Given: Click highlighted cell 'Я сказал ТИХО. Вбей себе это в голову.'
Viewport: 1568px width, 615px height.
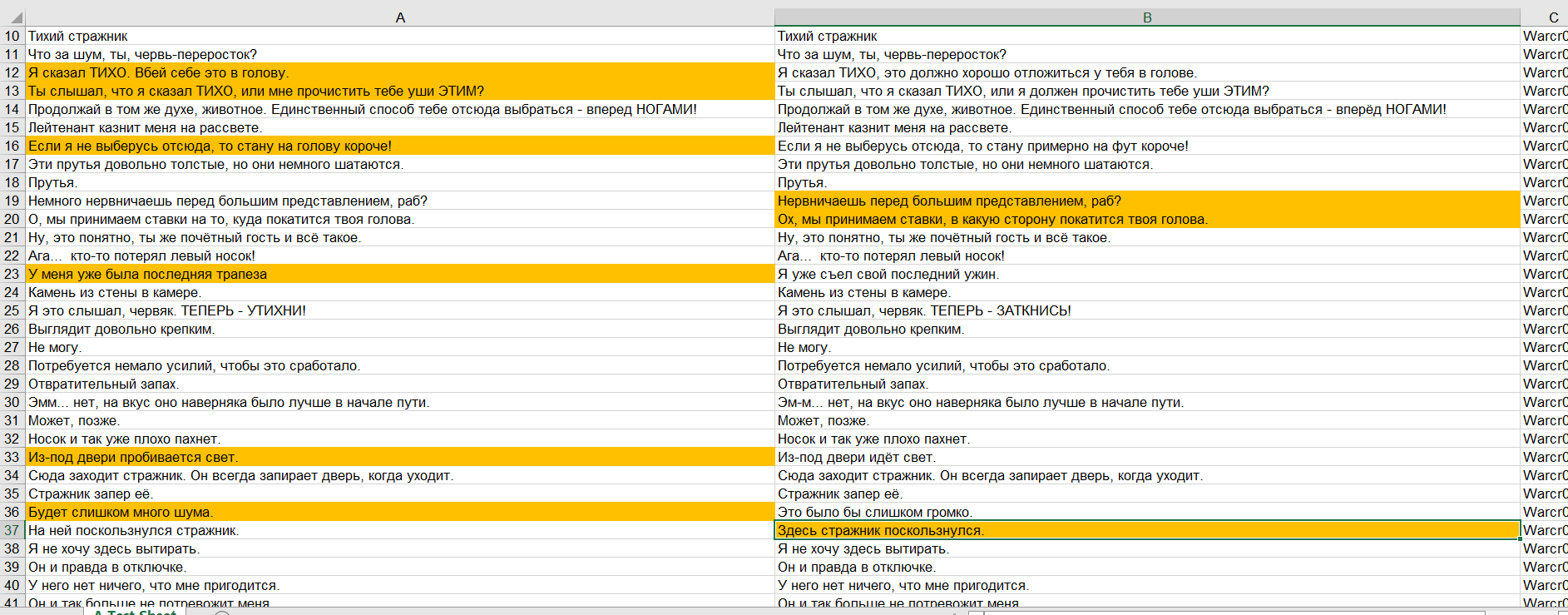Looking at the screenshot, I should coord(400,72).
